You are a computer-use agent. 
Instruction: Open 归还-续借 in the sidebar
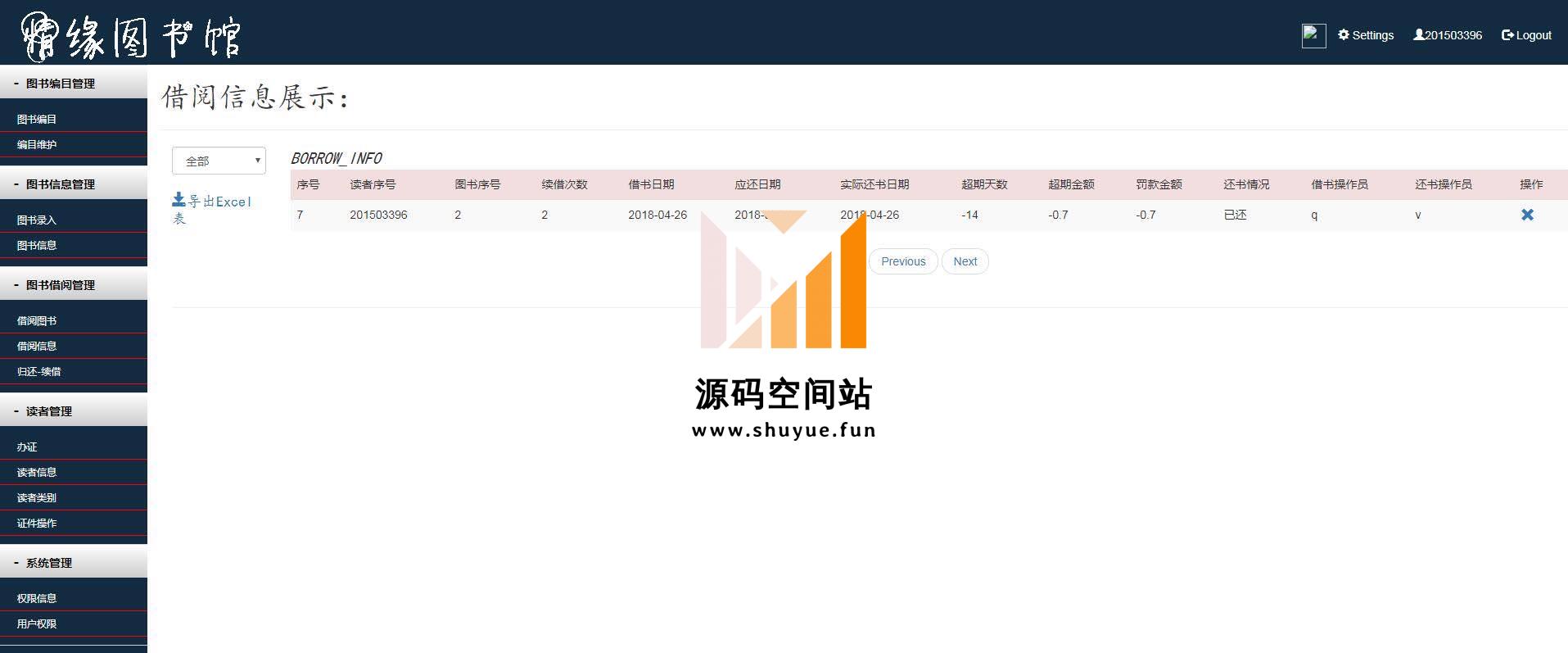[39, 372]
